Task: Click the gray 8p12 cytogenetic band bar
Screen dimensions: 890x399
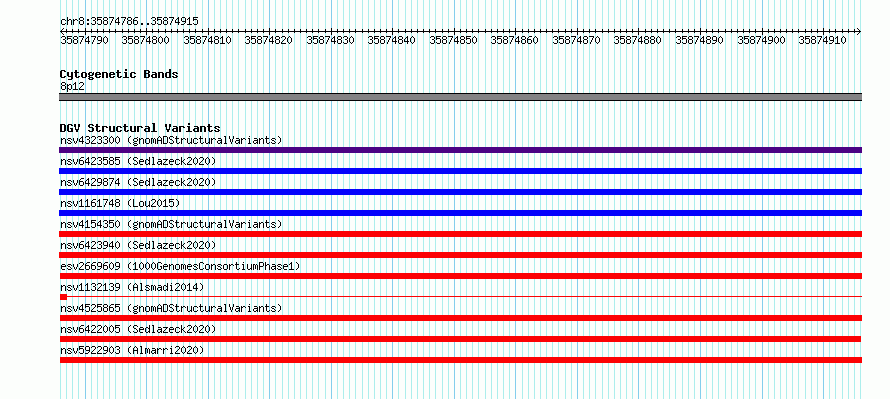Action: [460, 97]
